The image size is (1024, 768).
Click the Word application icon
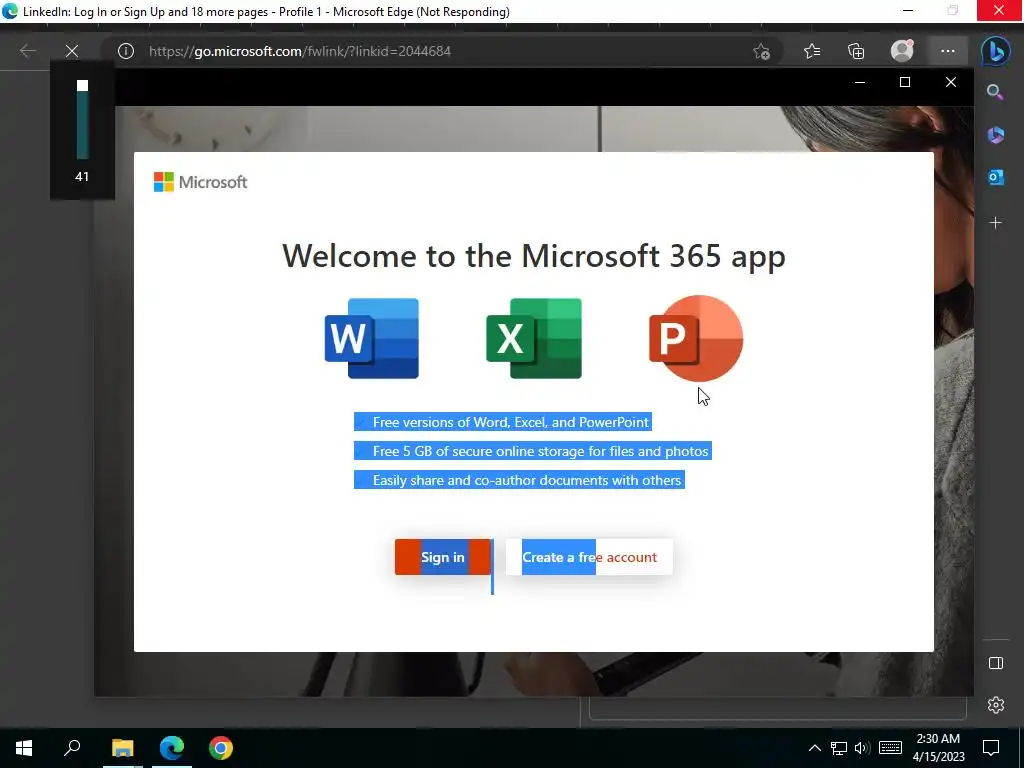tap(372, 338)
